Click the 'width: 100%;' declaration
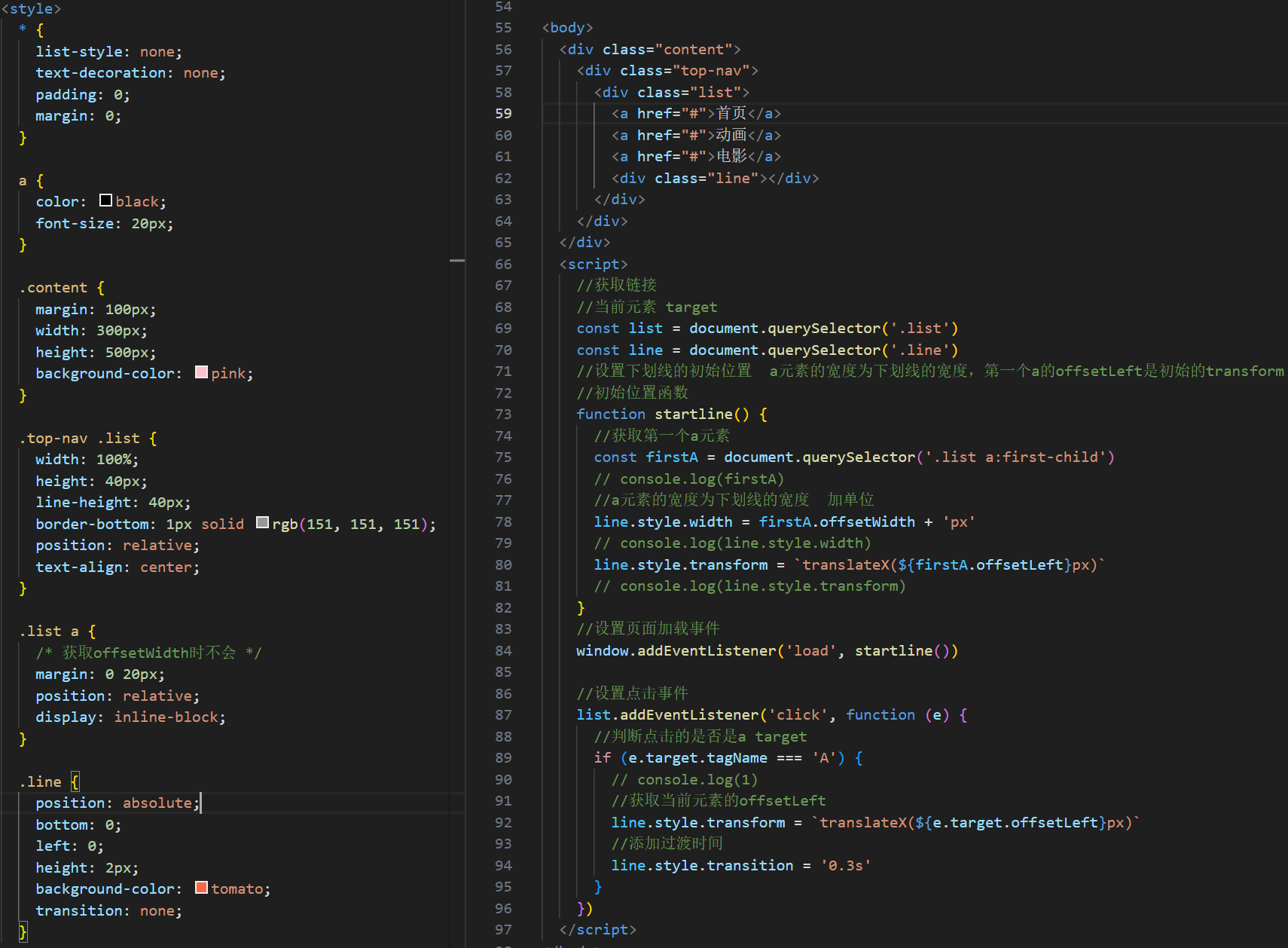 pos(87,460)
